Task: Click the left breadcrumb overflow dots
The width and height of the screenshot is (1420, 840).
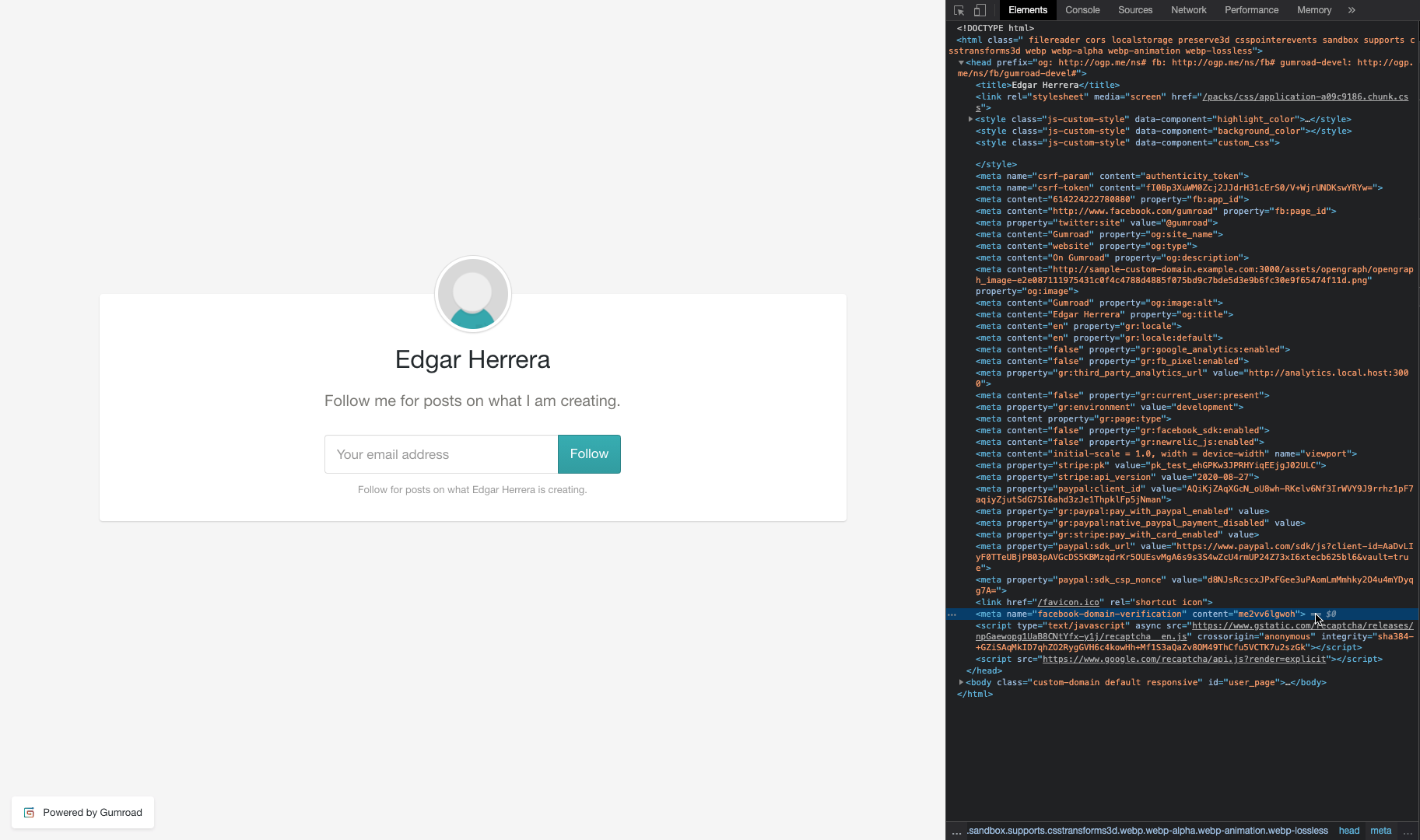Action: [956, 831]
